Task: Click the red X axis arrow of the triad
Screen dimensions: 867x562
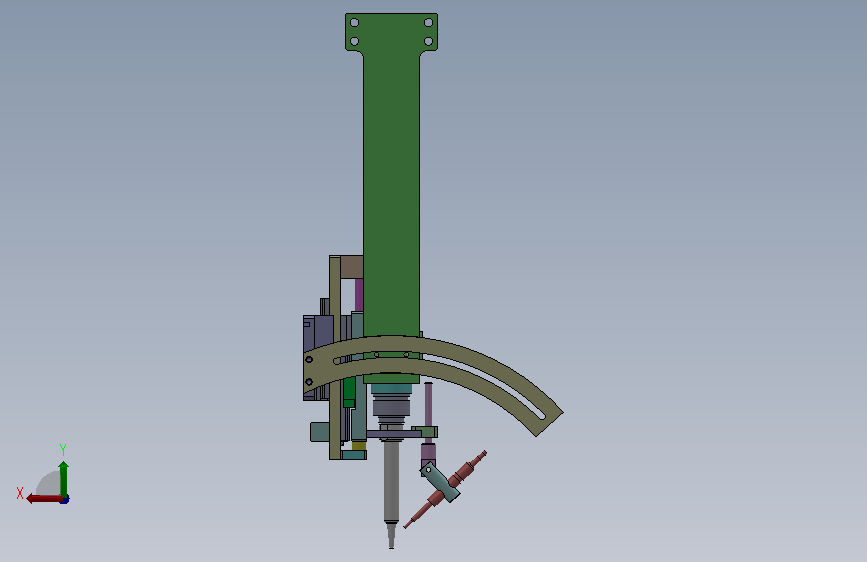Action: point(44,499)
